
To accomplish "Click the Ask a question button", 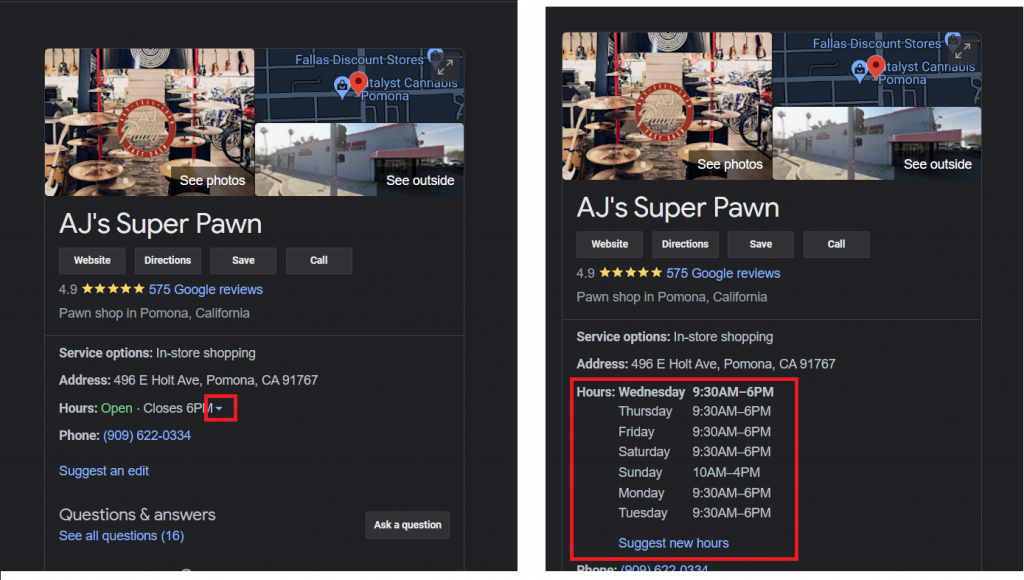I will [x=407, y=524].
